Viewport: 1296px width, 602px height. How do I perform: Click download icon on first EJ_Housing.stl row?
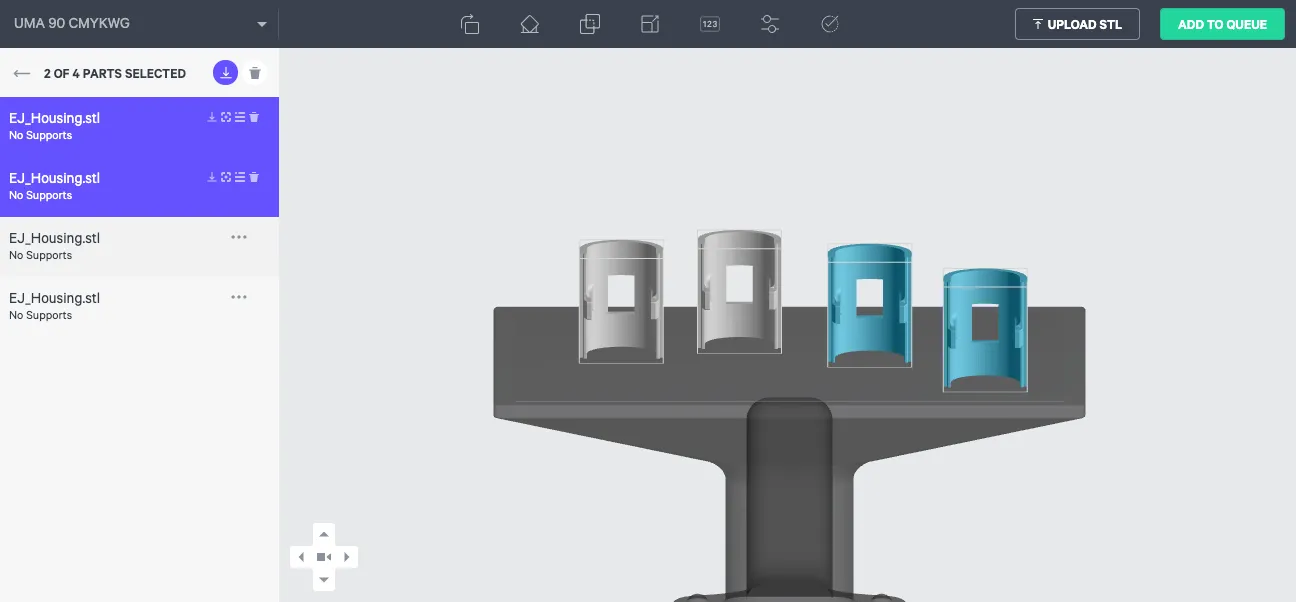tap(212, 117)
